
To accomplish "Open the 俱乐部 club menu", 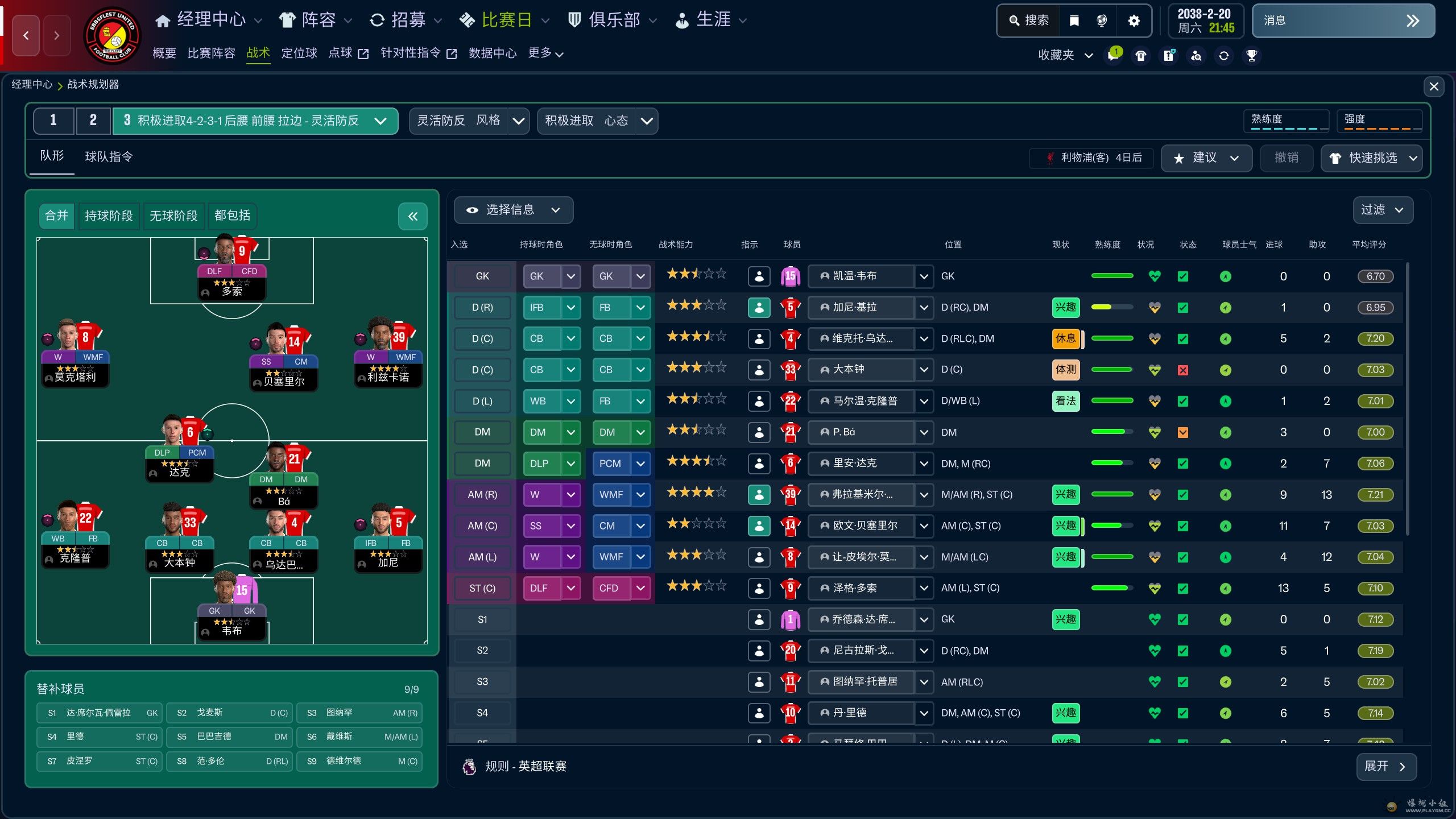I will coord(613,20).
